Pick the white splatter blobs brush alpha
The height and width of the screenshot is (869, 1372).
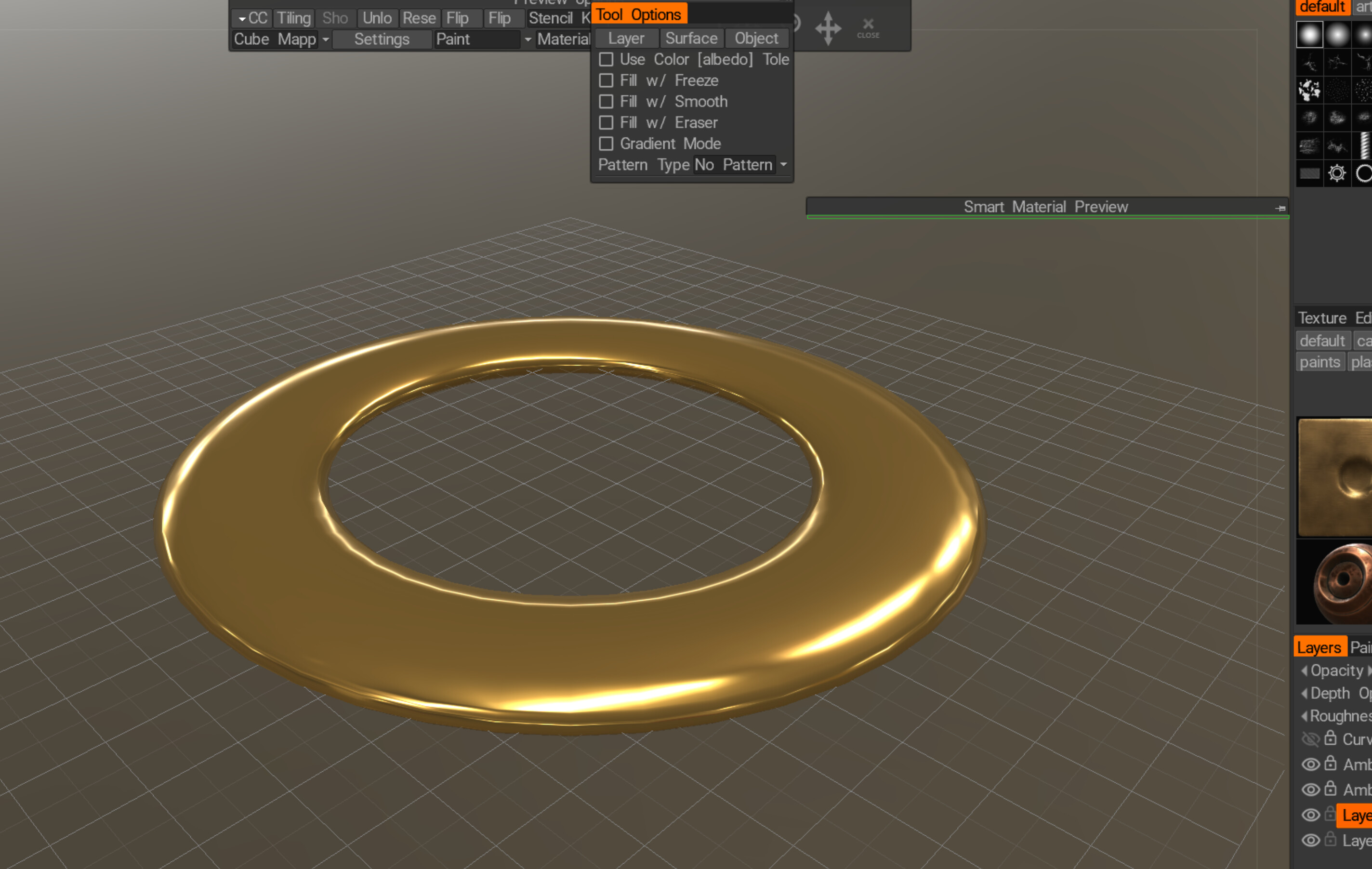coord(1309,90)
